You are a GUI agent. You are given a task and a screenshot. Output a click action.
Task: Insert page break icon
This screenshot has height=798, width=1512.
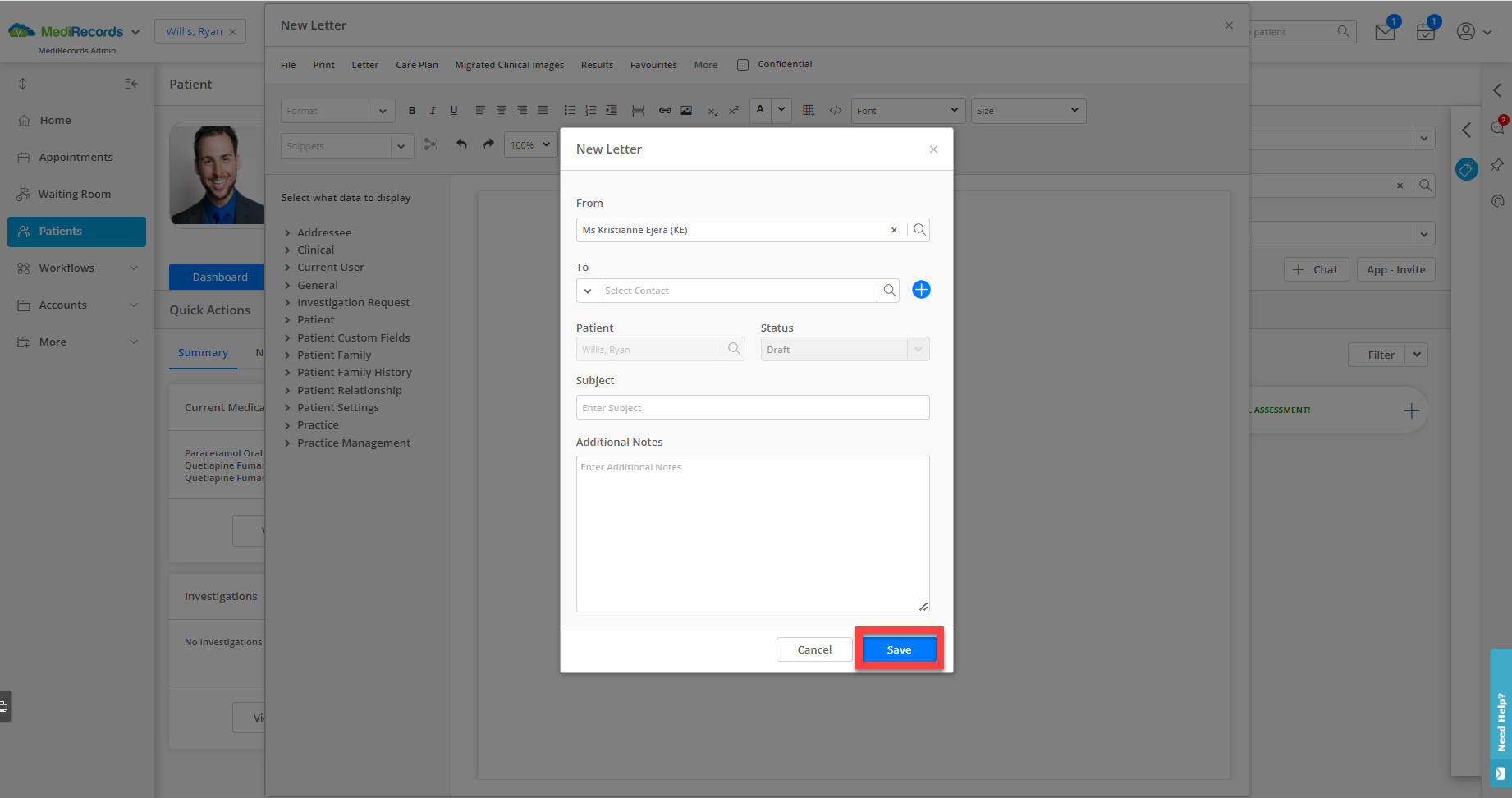point(639,111)
